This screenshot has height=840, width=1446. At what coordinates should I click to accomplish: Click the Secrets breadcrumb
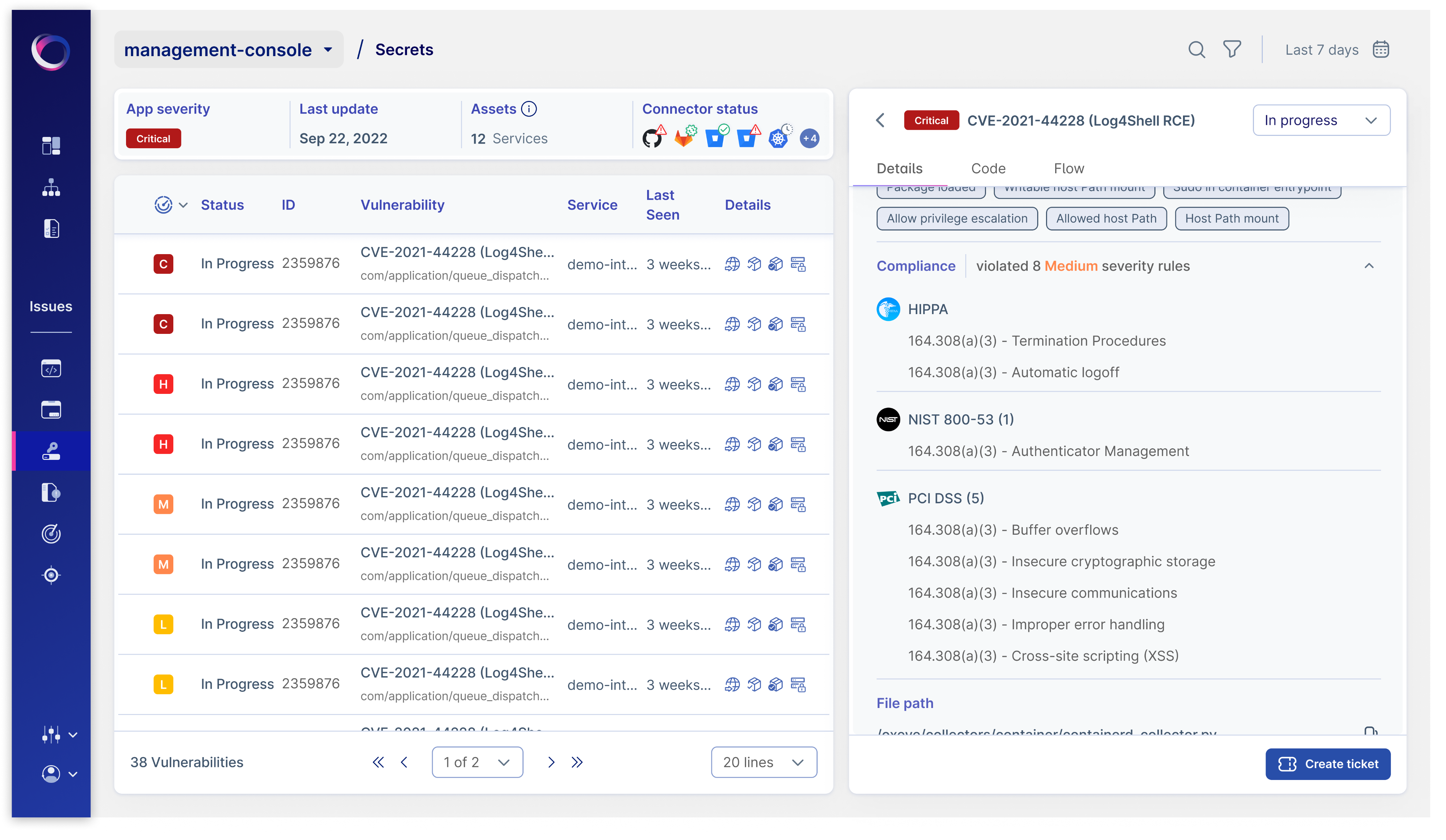[x=404, y=50]
